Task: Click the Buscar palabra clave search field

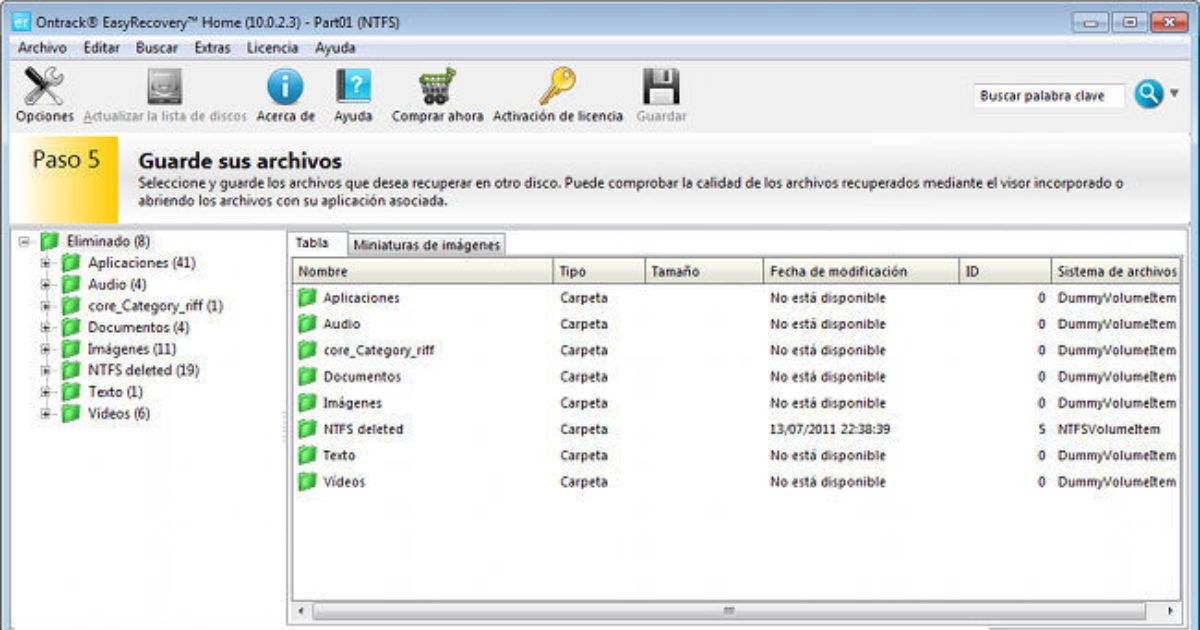Action: click(1049, 96)
